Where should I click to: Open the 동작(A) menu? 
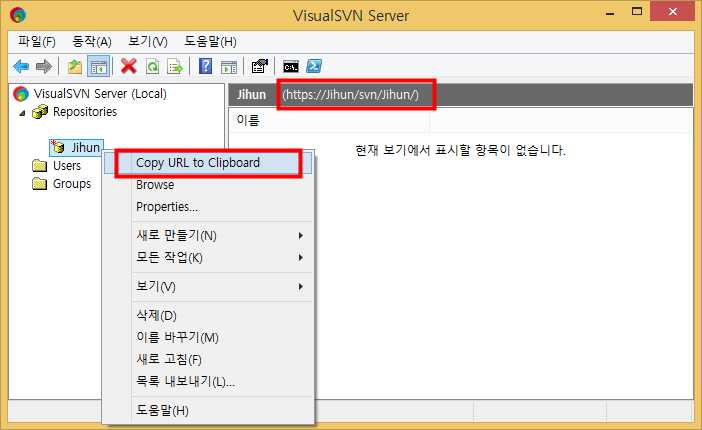click(92, 42)
